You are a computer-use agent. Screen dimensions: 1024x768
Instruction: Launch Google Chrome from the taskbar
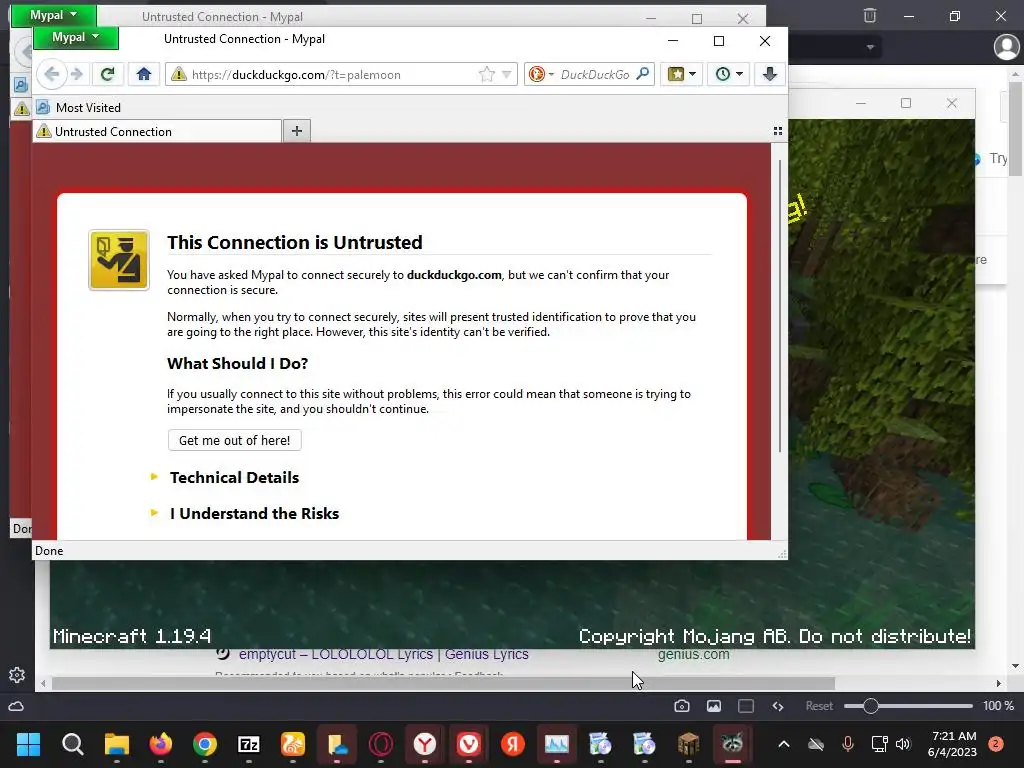[x=204, y=744]
